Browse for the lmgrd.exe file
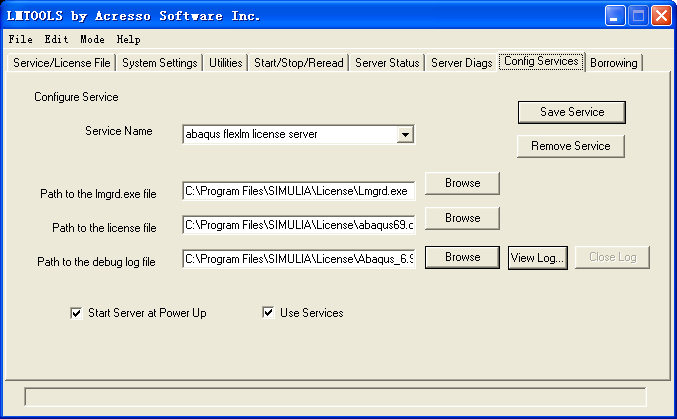 (462, 183)
